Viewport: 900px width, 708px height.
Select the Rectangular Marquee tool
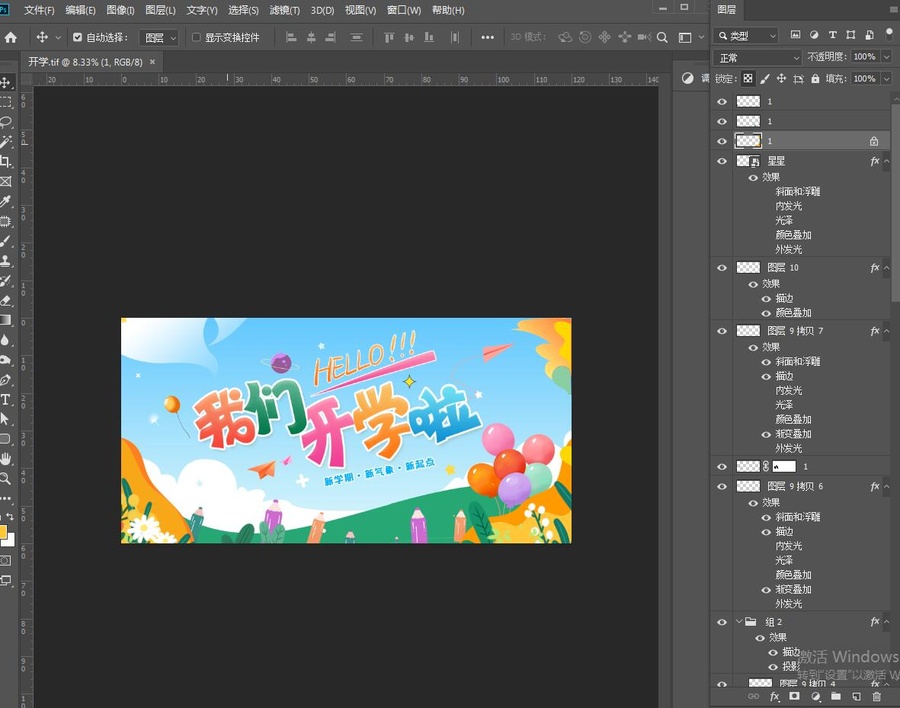[6, 102]
